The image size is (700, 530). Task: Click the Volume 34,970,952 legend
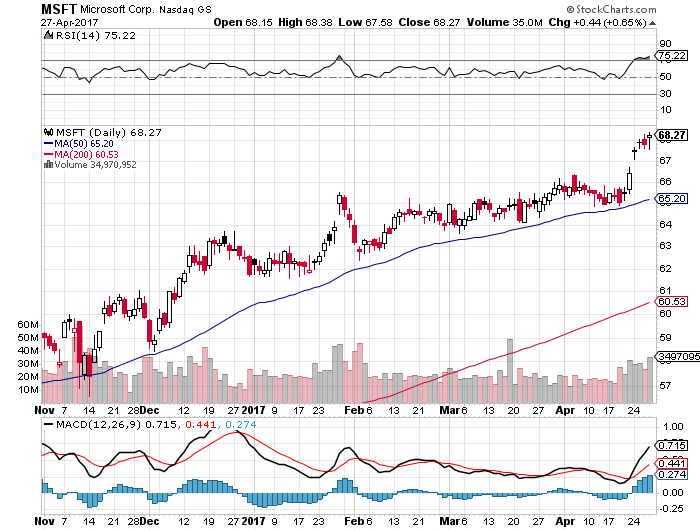coord(96,165)
